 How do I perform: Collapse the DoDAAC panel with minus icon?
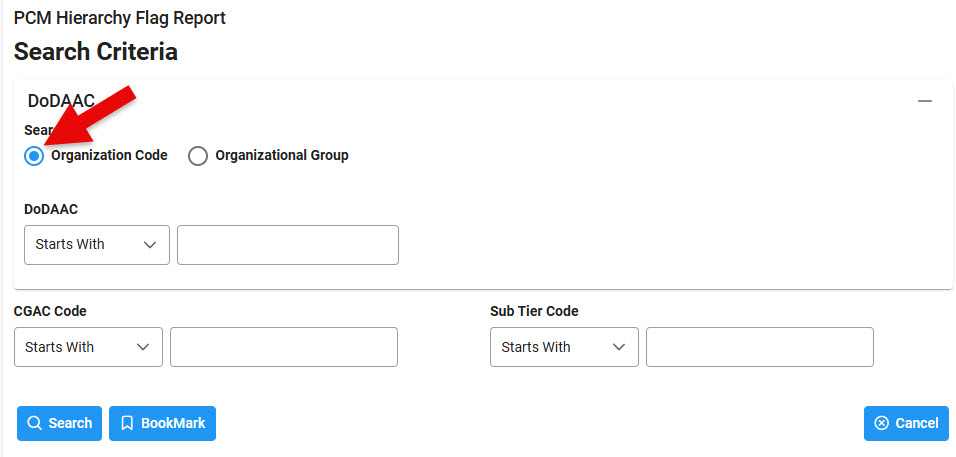(925, 101)
